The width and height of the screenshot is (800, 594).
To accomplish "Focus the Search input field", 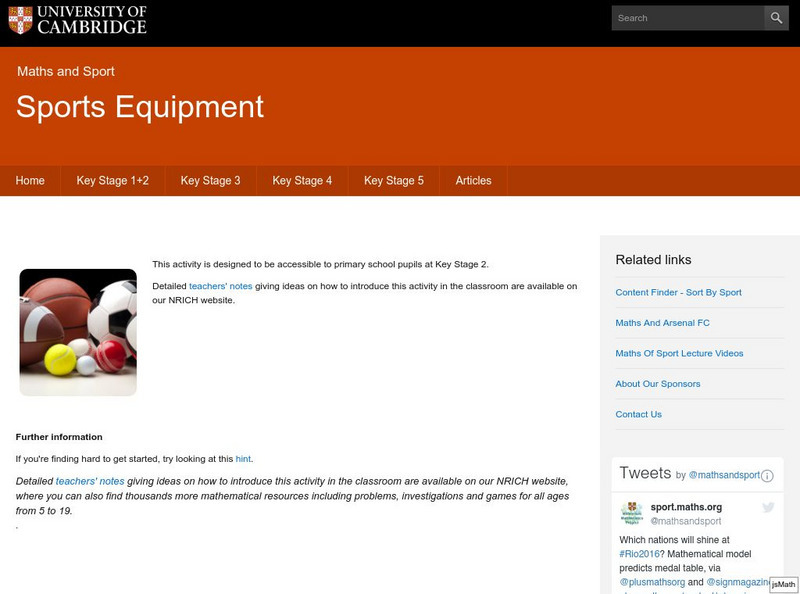I will 688,18.
